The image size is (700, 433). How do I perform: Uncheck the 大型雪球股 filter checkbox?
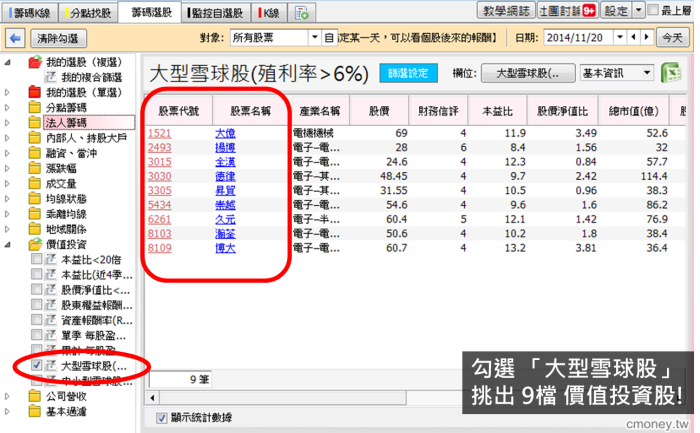click(x=37, y=367)
